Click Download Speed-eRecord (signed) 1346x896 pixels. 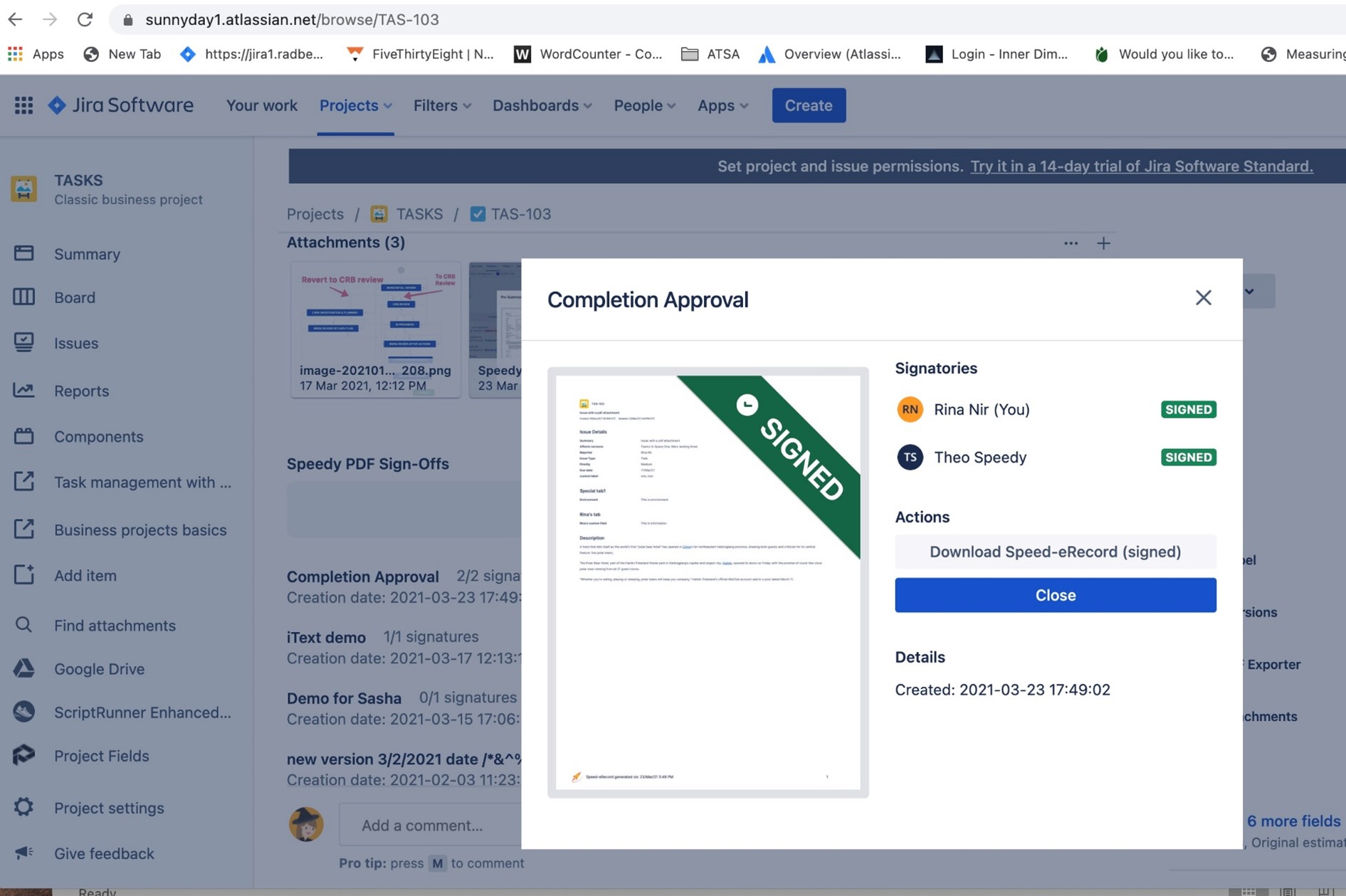pyautogui.click(x=1054, y=552)
